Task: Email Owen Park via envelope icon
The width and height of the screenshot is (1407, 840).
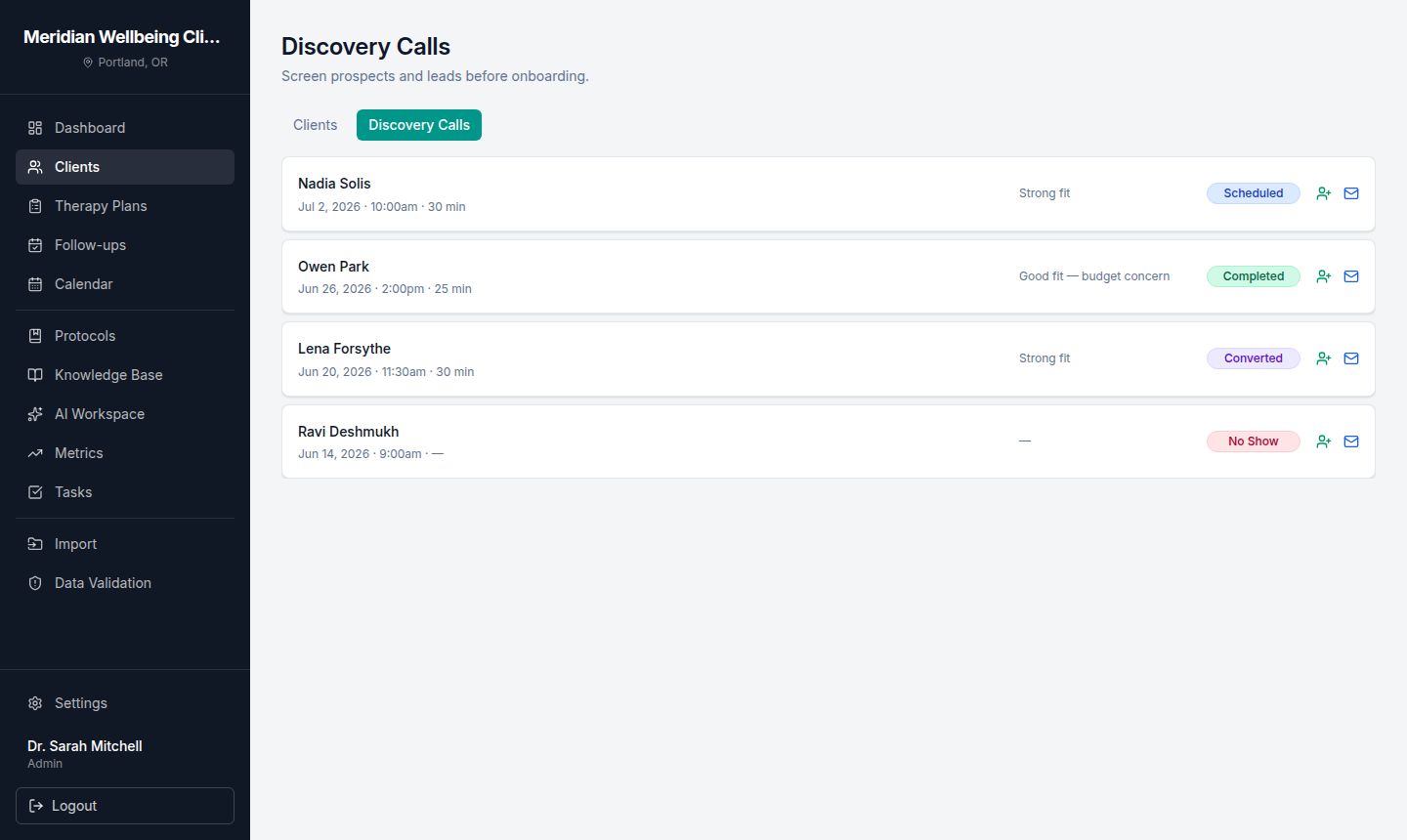Action: (1351, 276)
